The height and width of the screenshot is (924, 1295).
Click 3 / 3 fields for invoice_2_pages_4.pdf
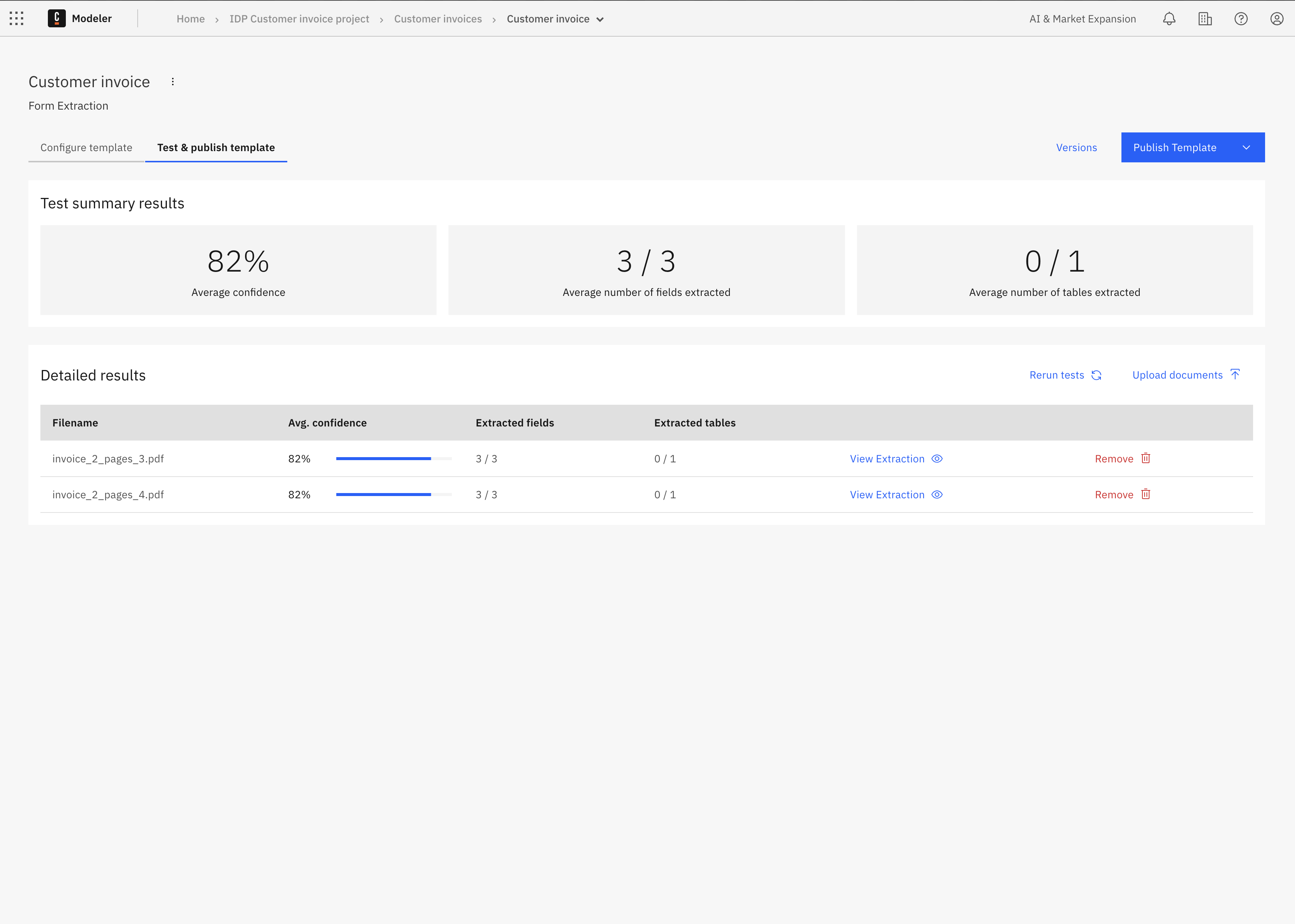tap(487, 495)
